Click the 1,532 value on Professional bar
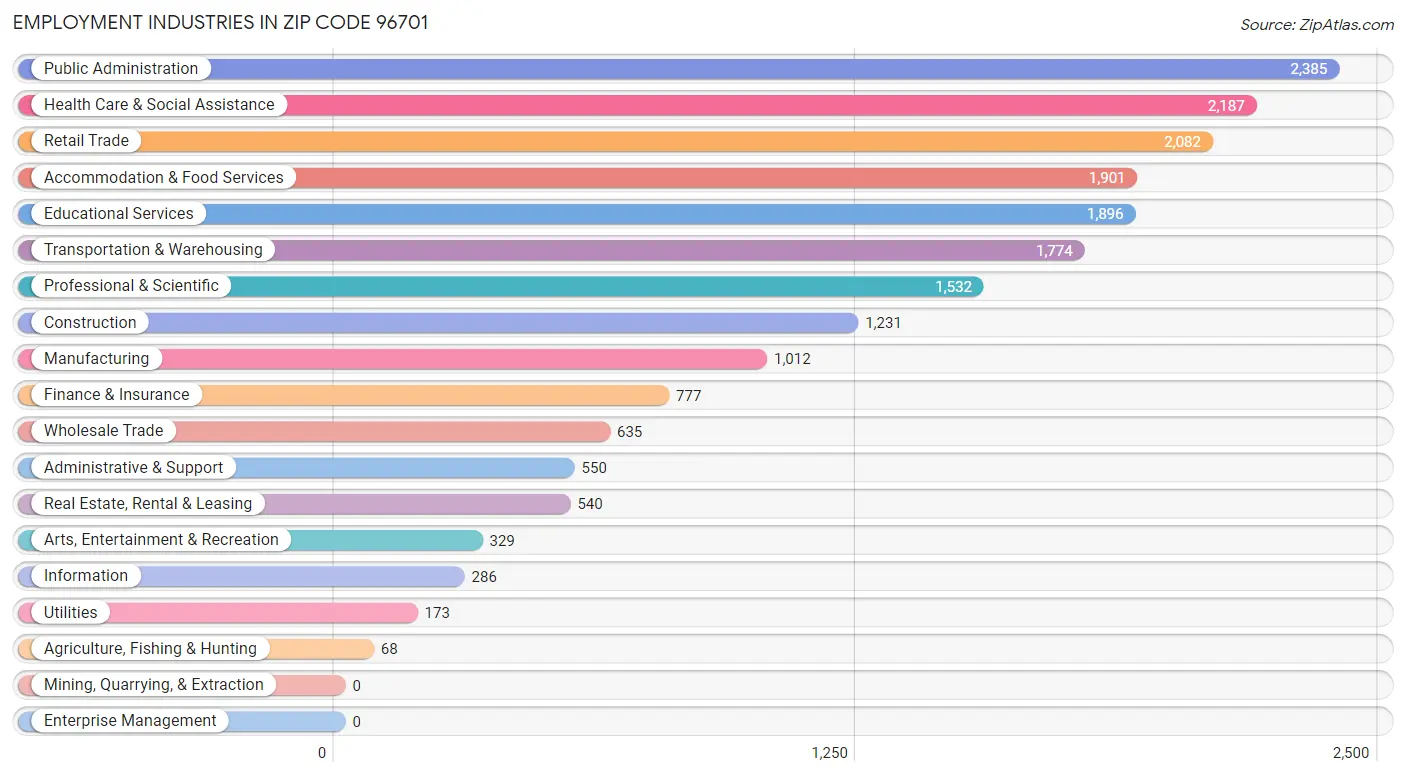This screenshot has height=776, width=1406. [x=953, y=287]
